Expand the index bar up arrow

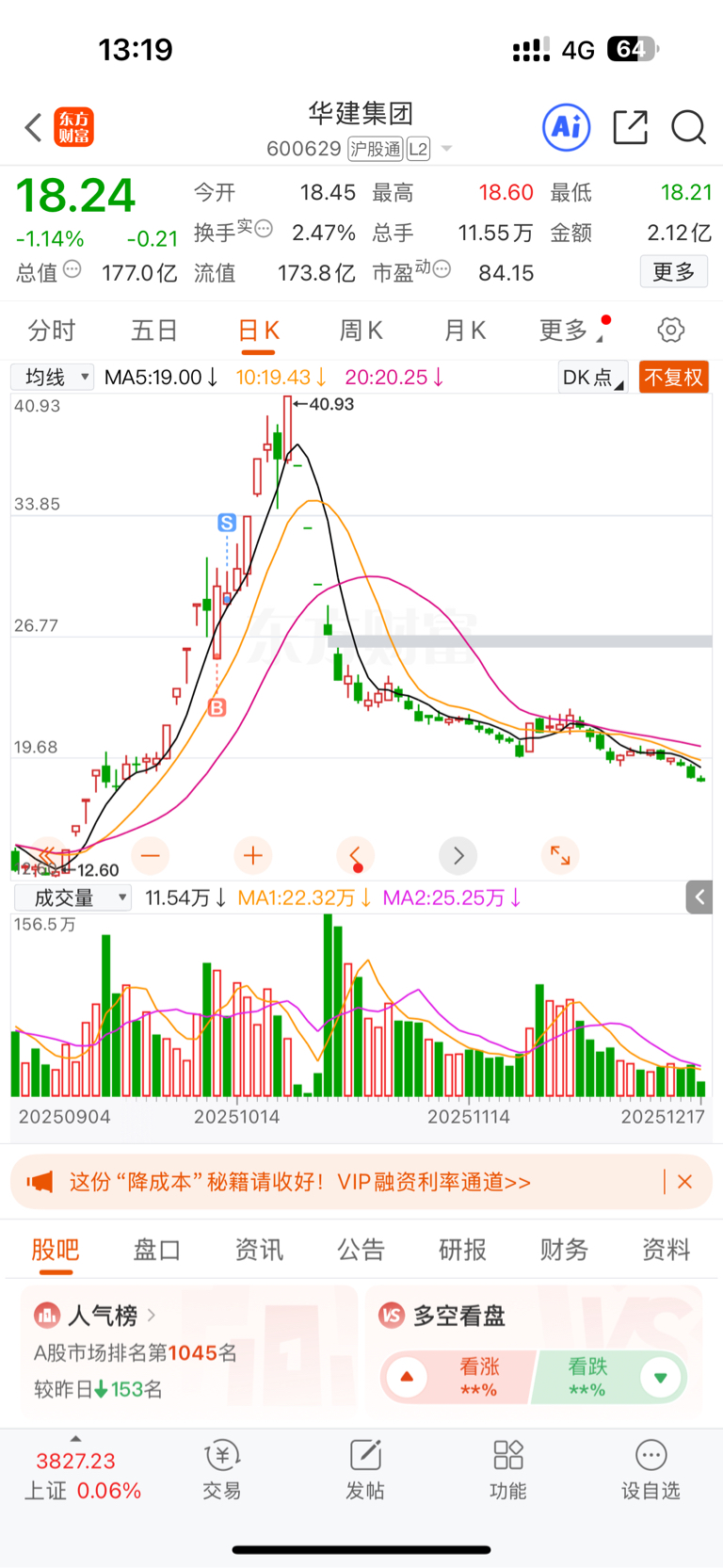pyautogui.click(x=75, y=1438)
